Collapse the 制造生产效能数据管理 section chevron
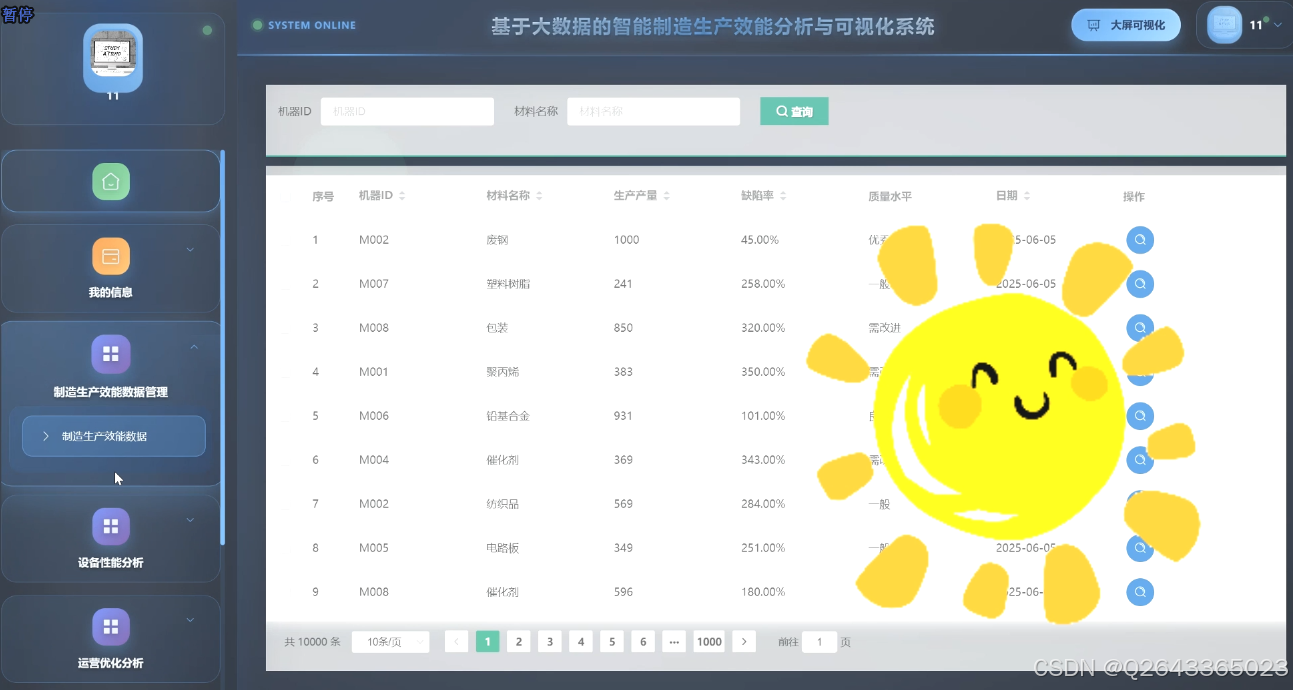Screen dimensions: 1293x690 (196, 345)
